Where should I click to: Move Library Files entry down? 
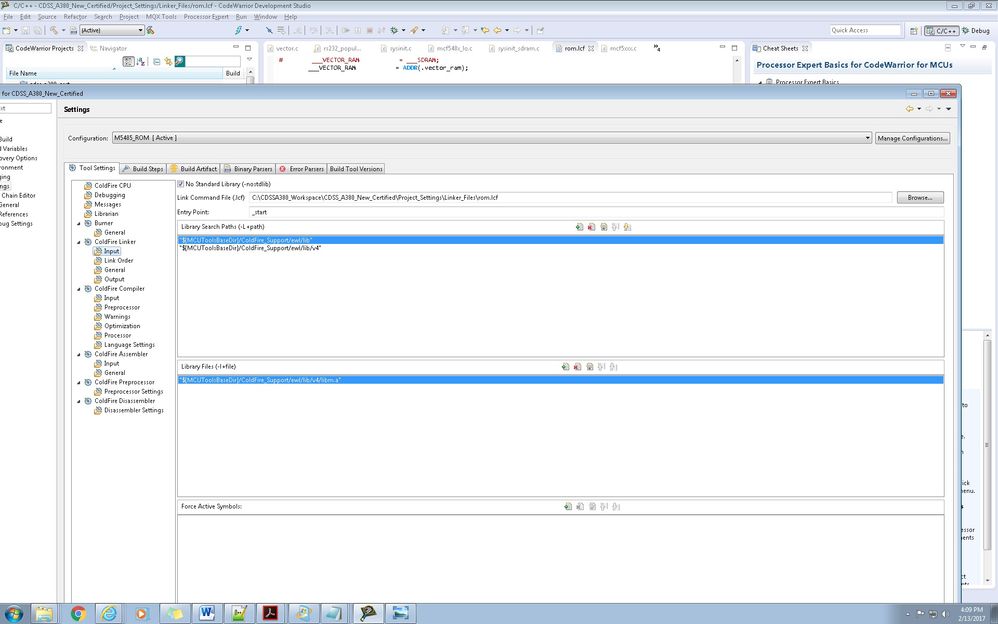coord(614,367)
